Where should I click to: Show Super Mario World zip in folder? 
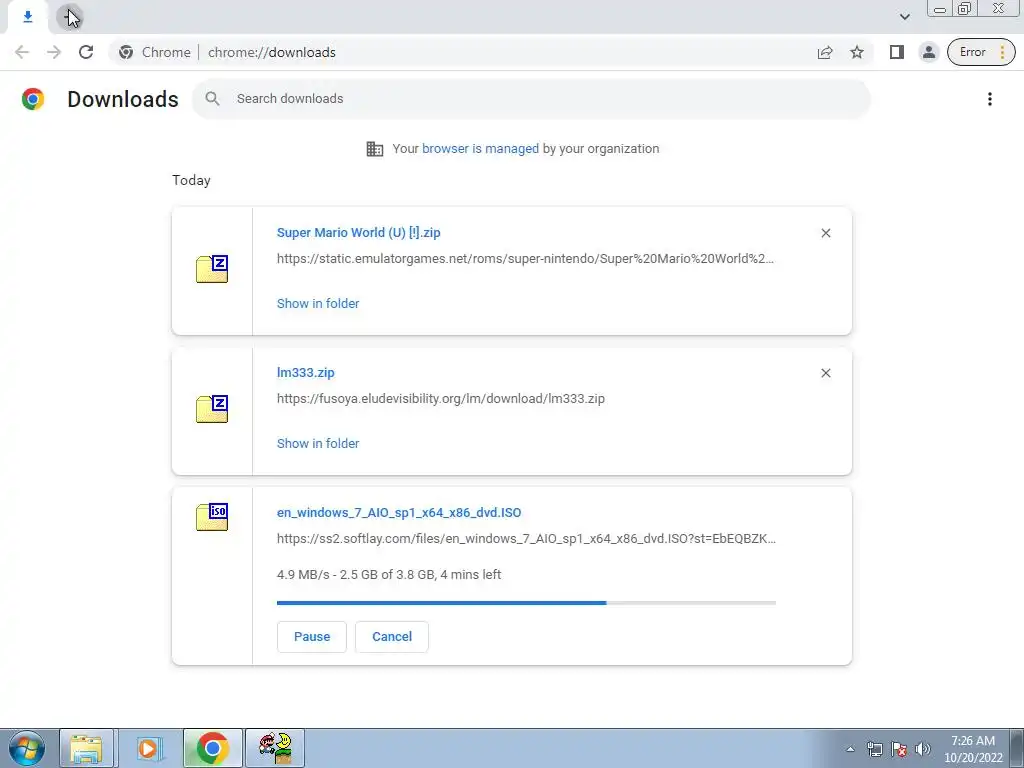[x=318, y=304]
